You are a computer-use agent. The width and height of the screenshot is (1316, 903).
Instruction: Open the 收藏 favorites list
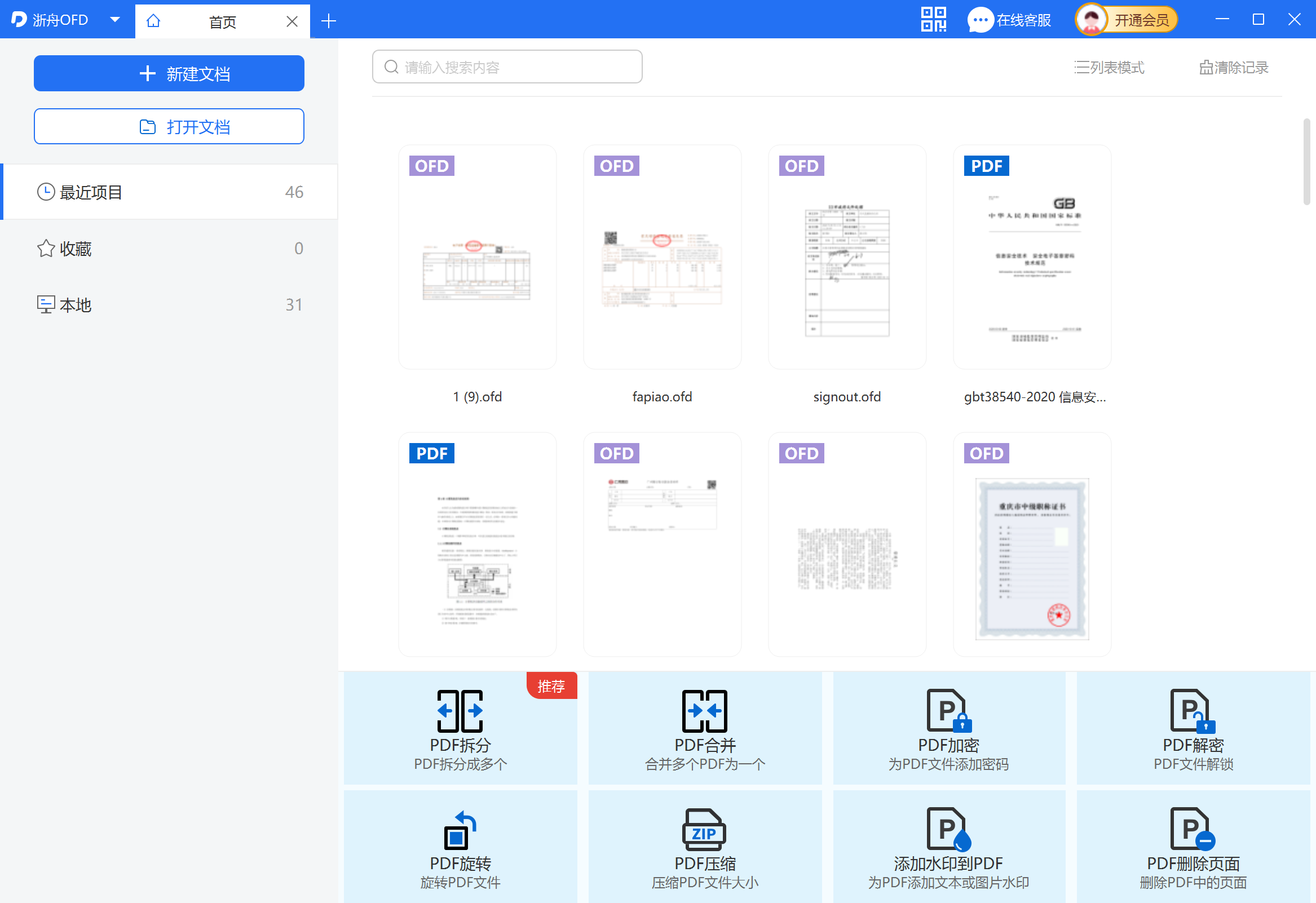[169, 249]
